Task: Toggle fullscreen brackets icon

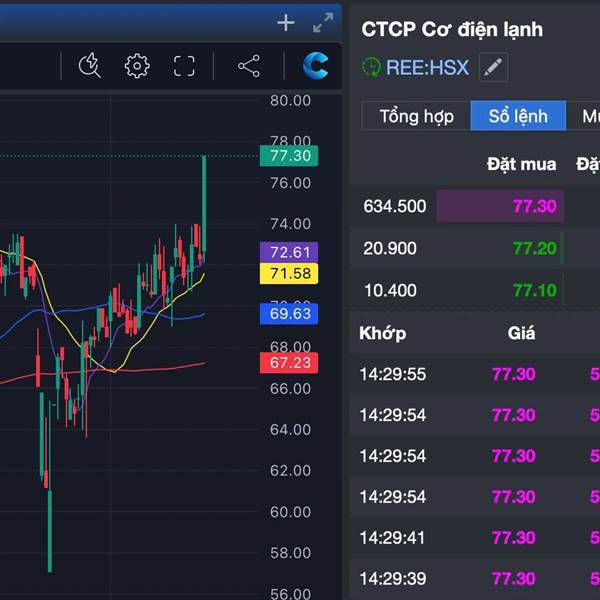Action: [x=184, y=66]
